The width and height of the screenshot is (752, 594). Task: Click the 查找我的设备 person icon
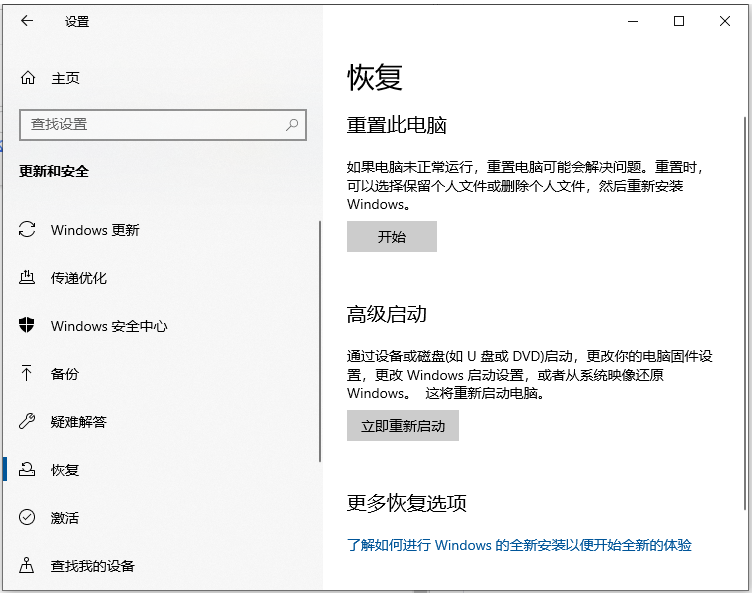pyautogui.click(x=28, y=566)
